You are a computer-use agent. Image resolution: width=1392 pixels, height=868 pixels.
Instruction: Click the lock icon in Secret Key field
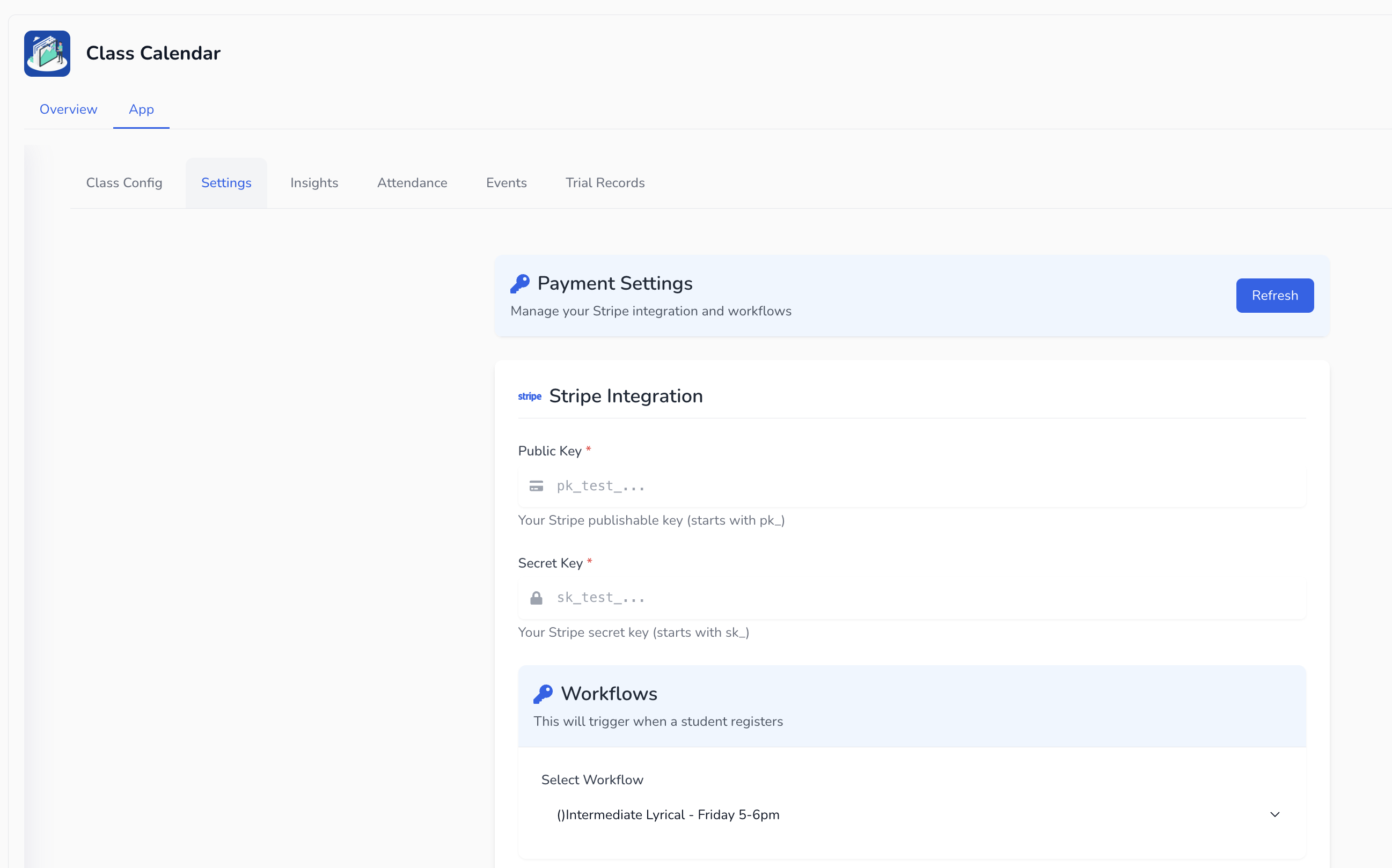(x=537, y=598)
